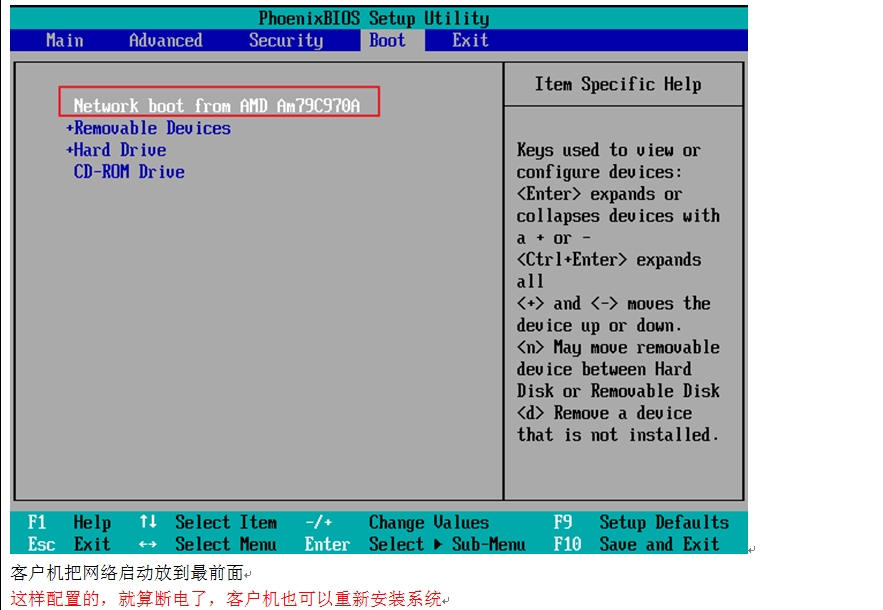This screenshot has height=610, width=883.
Task: Click the help line '<d> Remove a device'
Action: 604,413
